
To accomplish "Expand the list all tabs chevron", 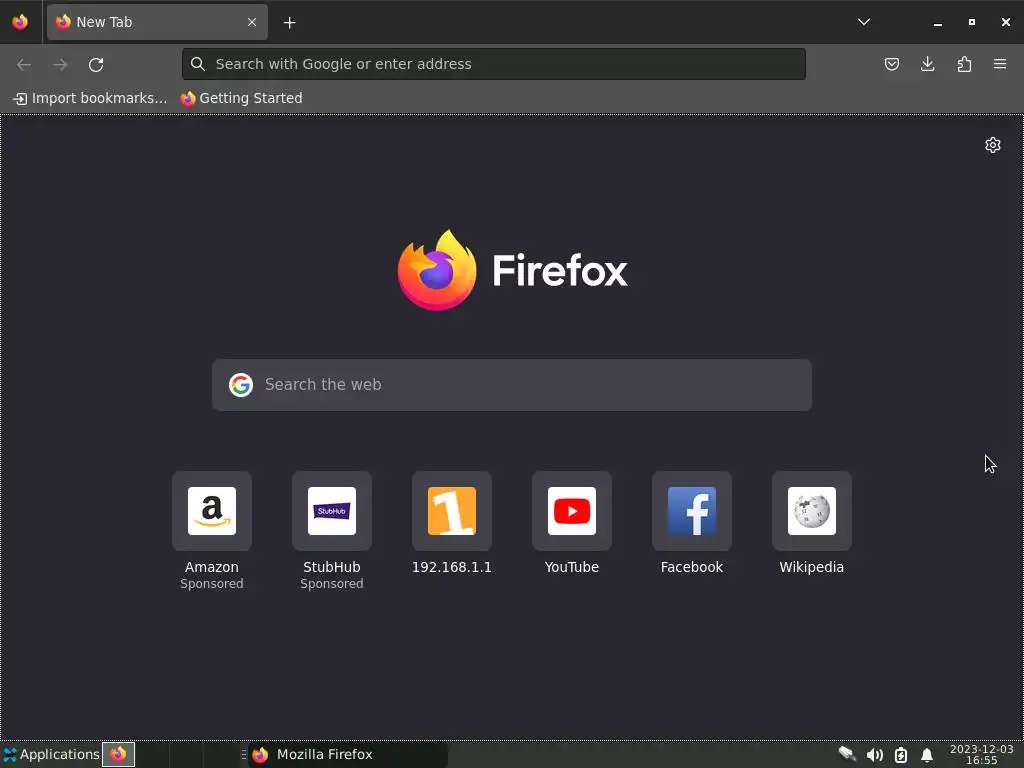I will click(863, 22).
